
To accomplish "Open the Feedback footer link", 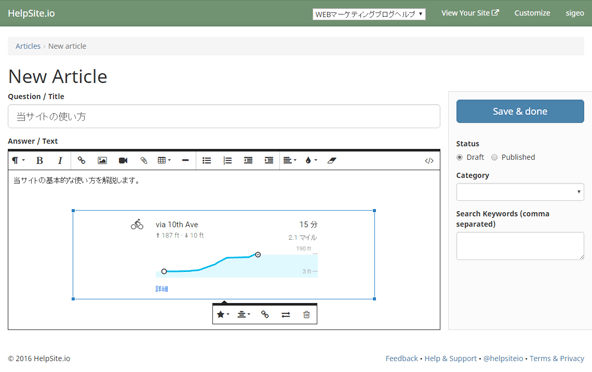I will point(401,358).
